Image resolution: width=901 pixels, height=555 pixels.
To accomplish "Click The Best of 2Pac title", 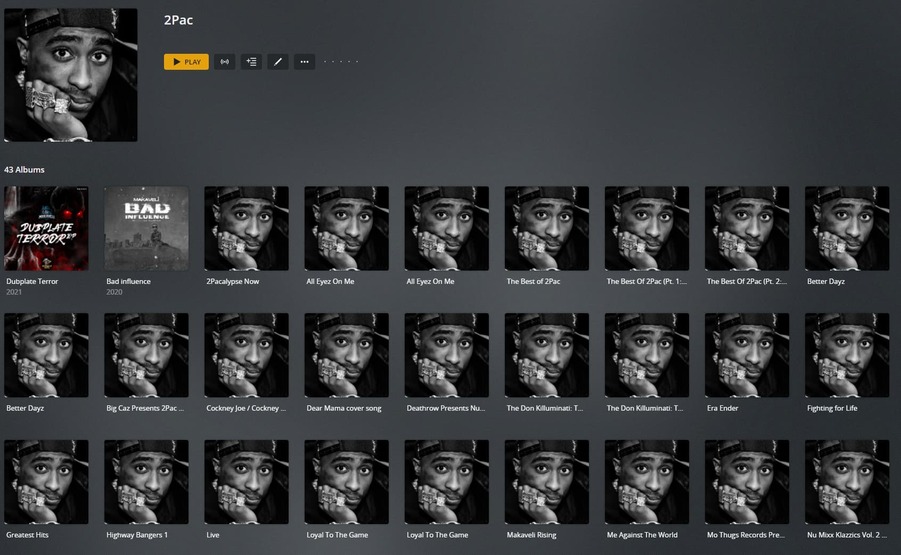I will pyautogui.click(x=533, y=282).
